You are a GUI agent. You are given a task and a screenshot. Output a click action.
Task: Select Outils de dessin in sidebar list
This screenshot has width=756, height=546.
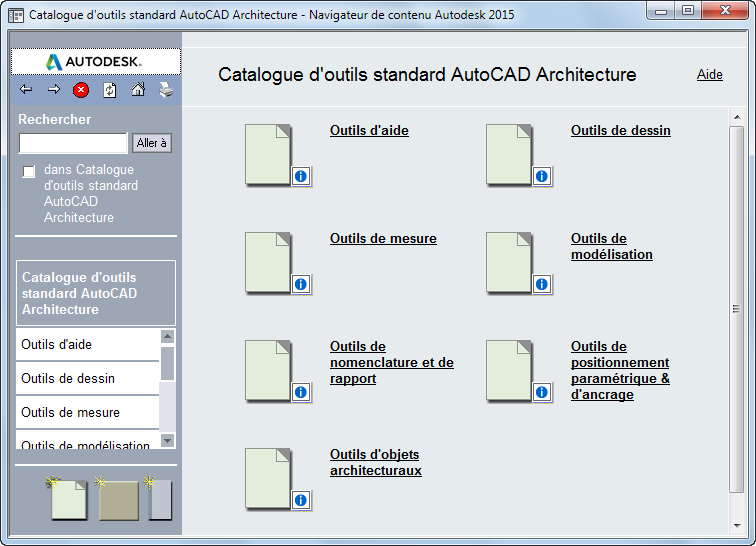coord(87,379)
